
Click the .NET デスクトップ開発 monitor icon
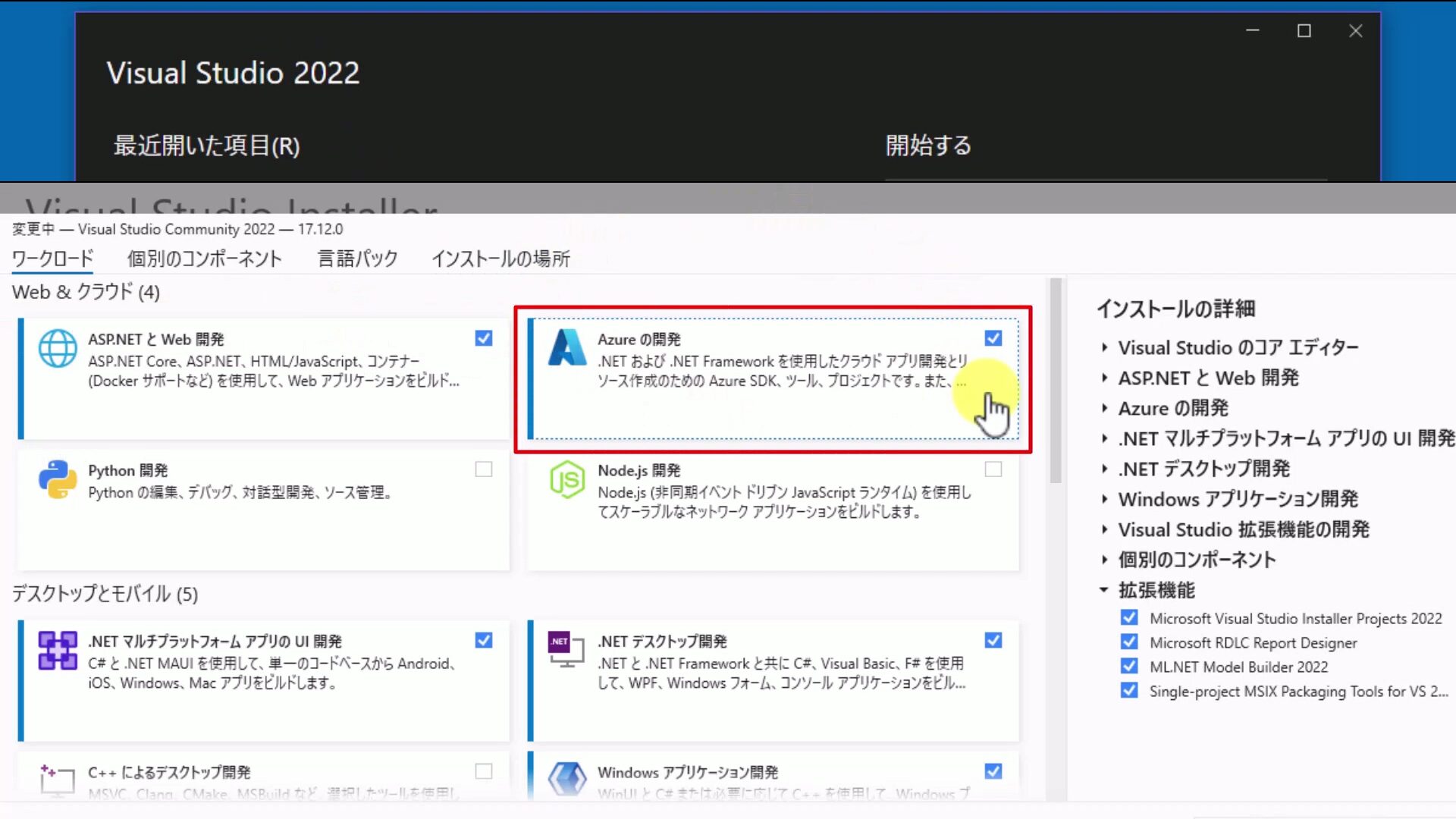tap(566, 649)
